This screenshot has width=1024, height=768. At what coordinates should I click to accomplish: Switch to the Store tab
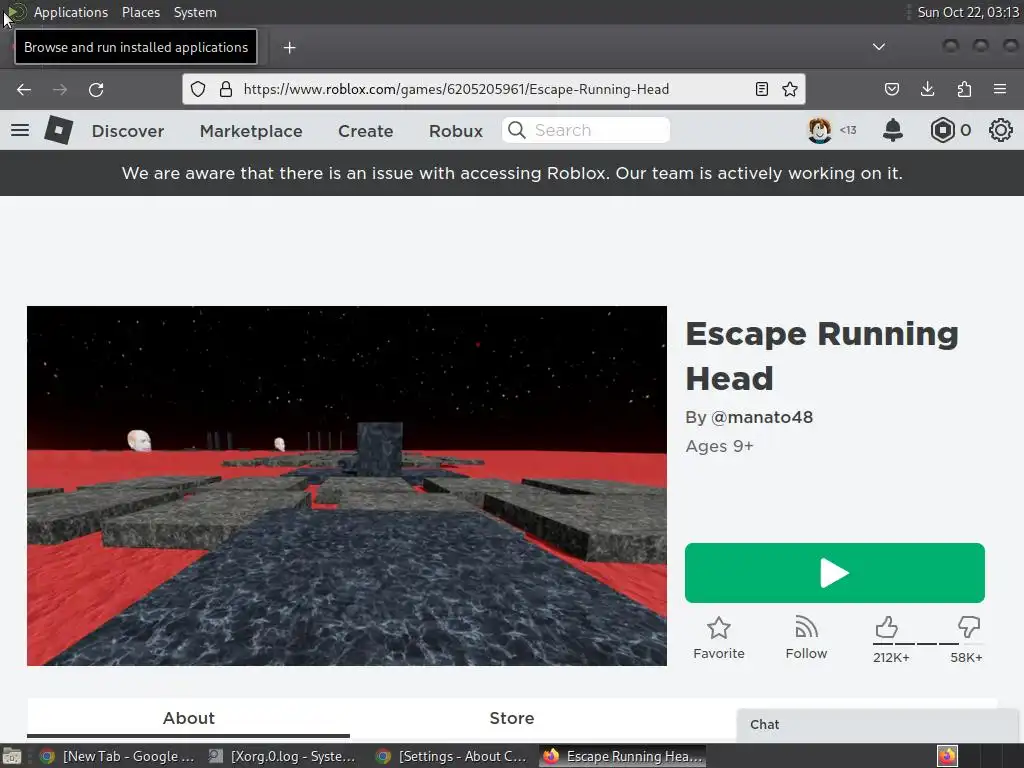[x=511, y=718]
